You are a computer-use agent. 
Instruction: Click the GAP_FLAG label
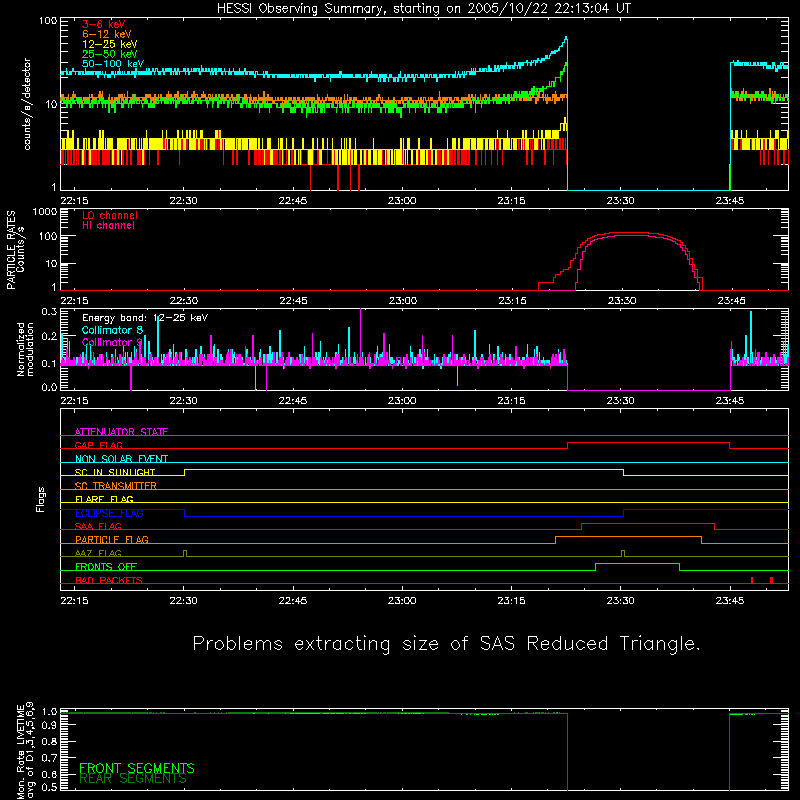(98, 445)
